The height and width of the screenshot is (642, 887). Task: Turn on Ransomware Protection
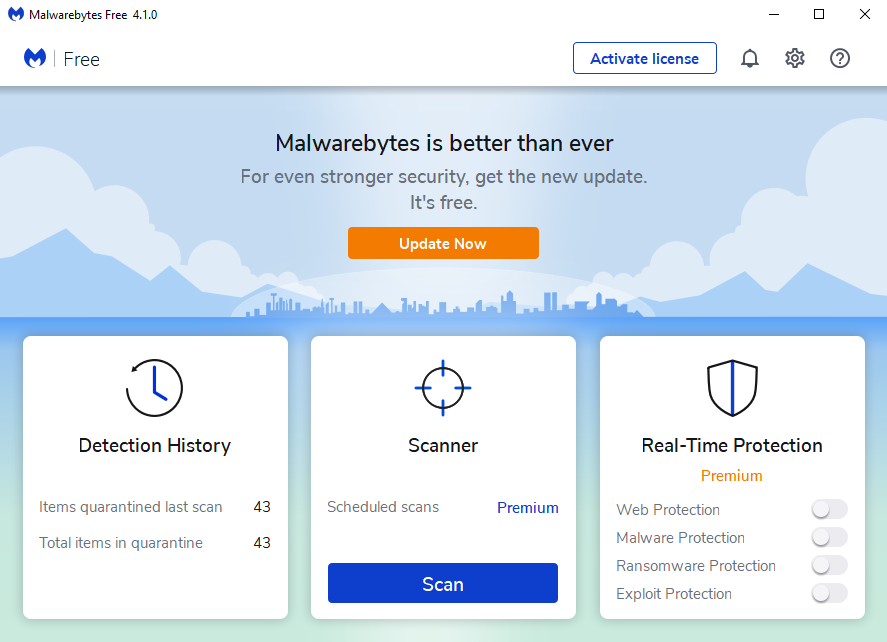829,565
